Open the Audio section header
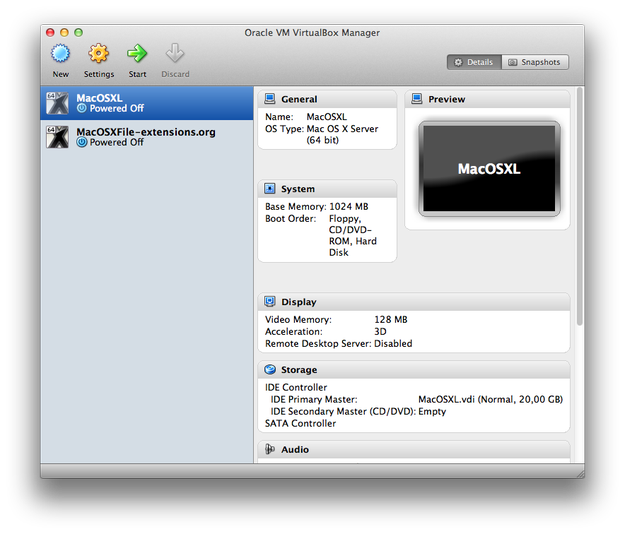625x534 pixels. click(414, 450)
